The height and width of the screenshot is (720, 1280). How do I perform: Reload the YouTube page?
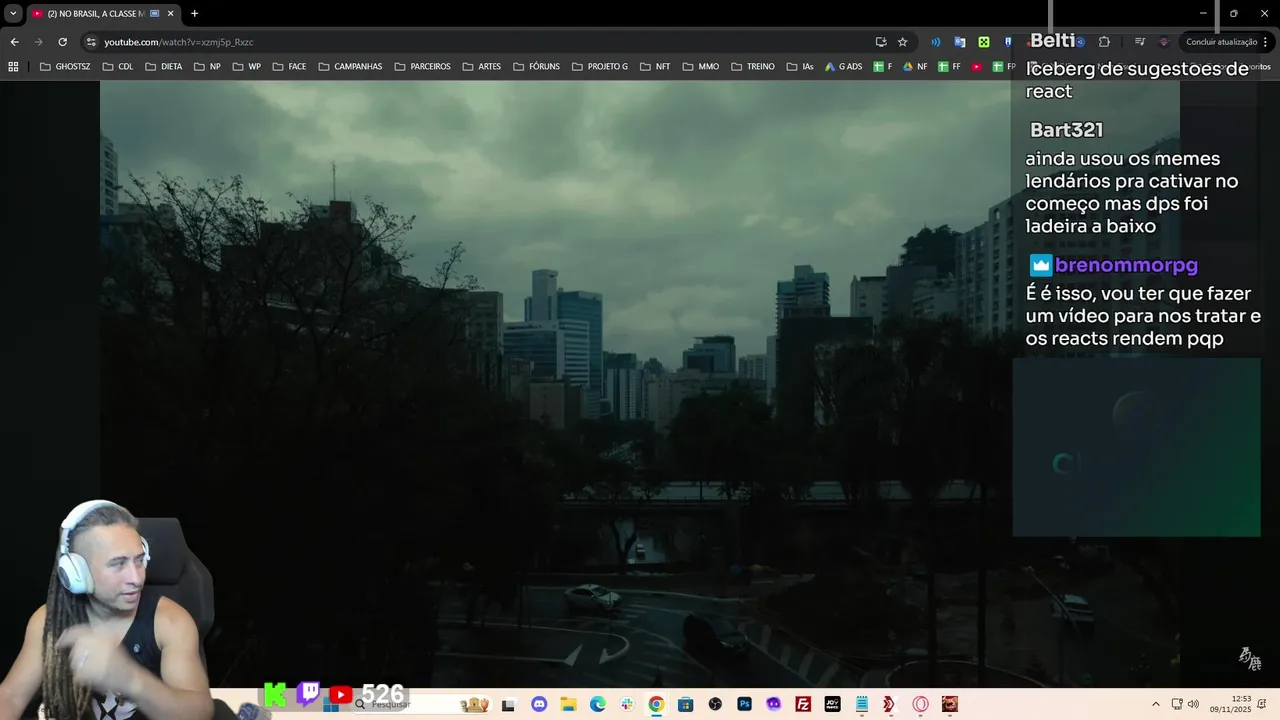(x=62, y=42)
